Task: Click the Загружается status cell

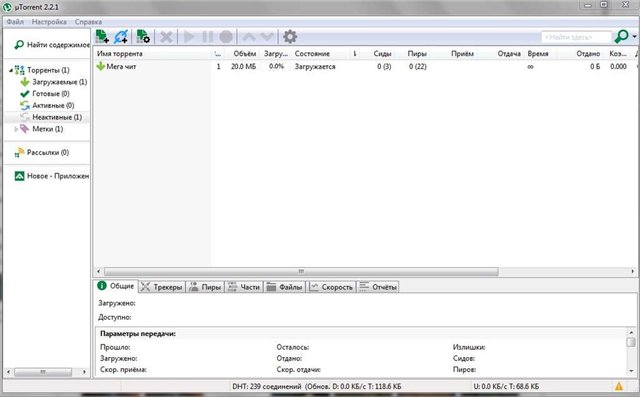Action: point(315,67)
